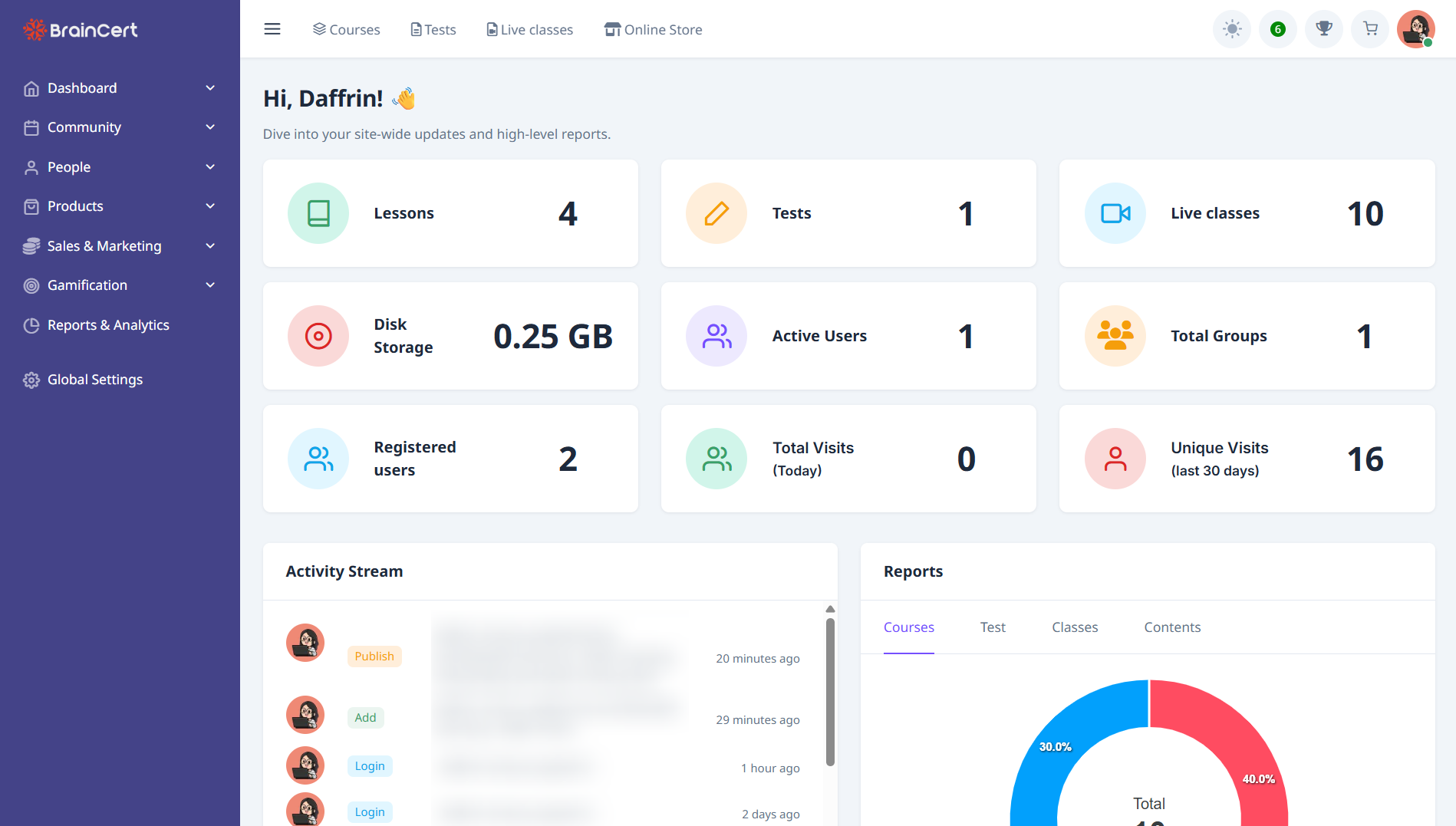The width and height of the screenshot is (1456, 826).
Task: Click your profile avatar in the top right
Action: [x=1415, y=28]
